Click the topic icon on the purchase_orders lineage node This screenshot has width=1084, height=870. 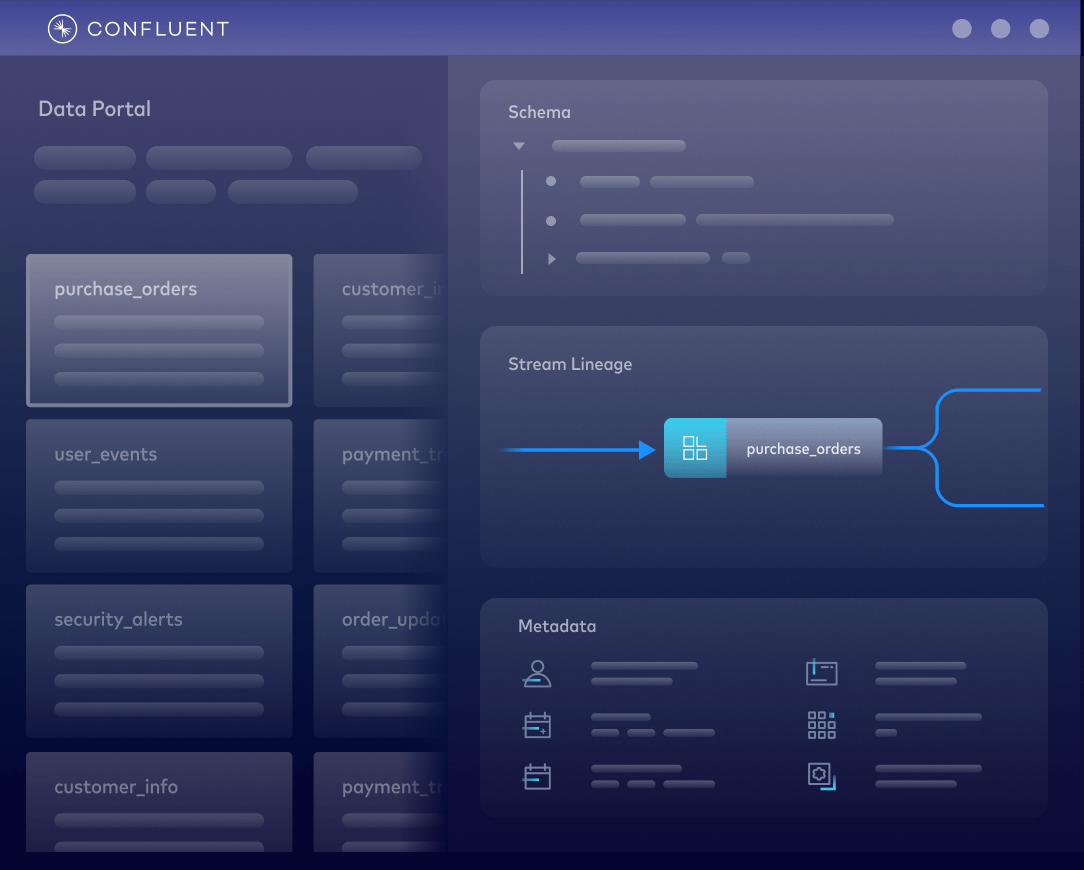click(695, 448)
